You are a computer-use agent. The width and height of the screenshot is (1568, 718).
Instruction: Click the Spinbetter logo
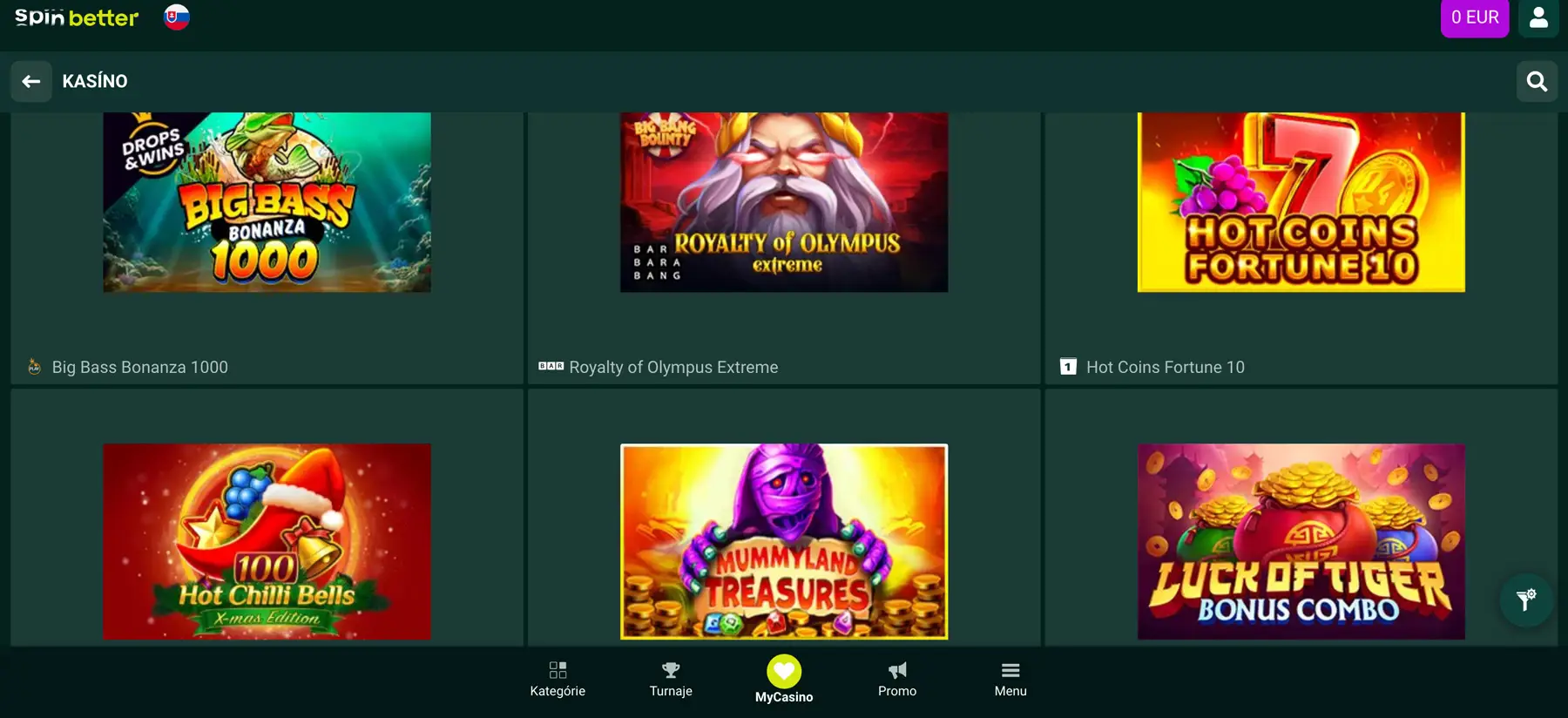pyautogui.click(x=77, y=17)
